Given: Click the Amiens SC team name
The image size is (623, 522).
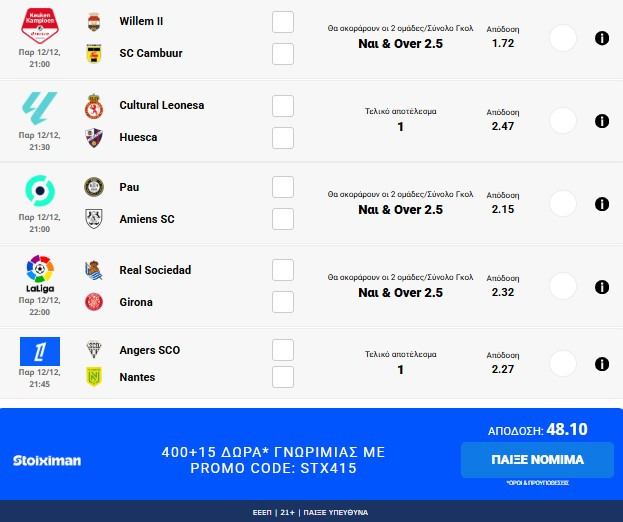Looking at the screenshot, I should coord(147,219).
